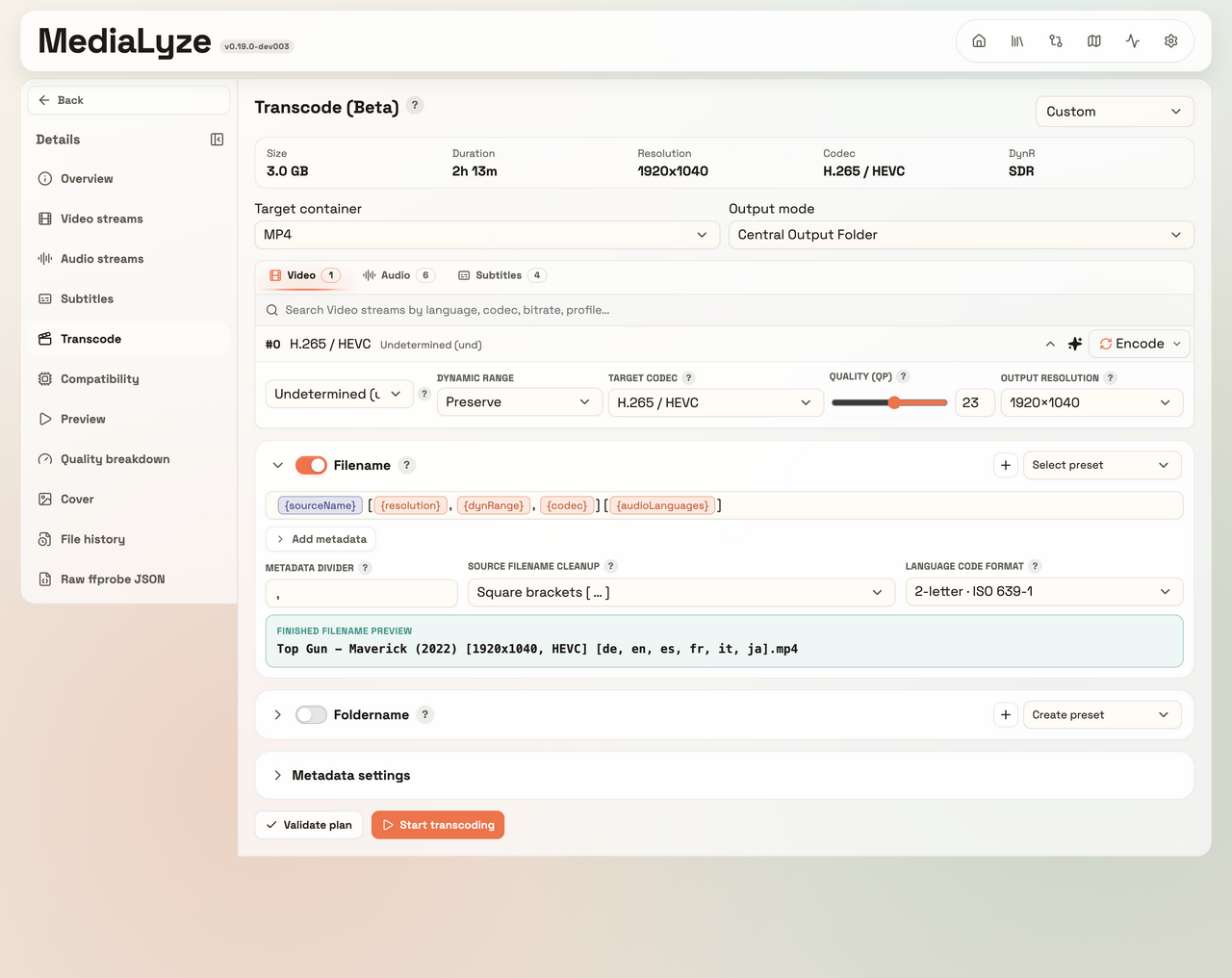Viewport: 1232px width, 978px height.
Task: Click the help icon beside the language dropdown
Action: coord(424,394)
